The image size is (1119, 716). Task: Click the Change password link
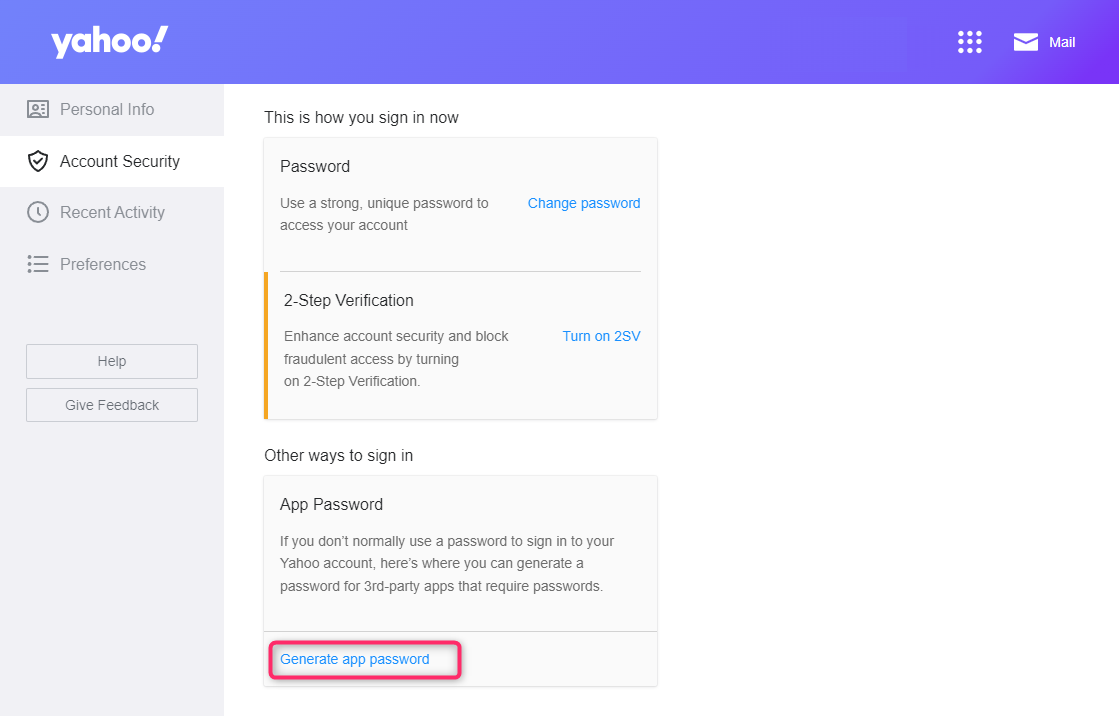click(584, 203)
